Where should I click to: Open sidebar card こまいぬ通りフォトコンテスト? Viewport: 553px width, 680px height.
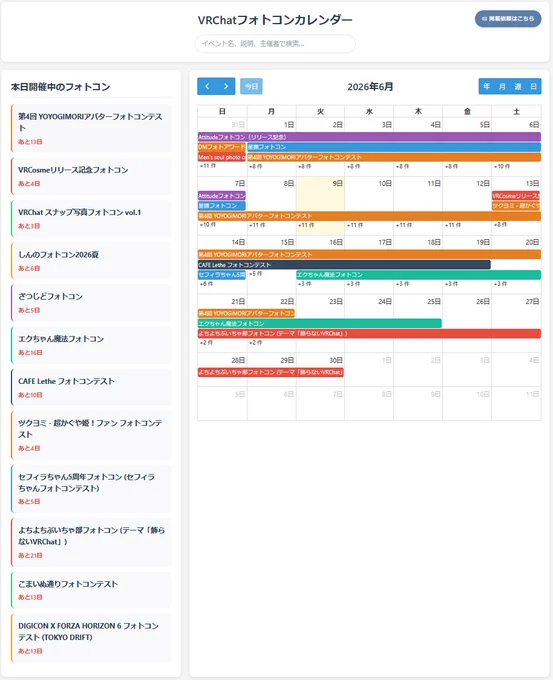point(91,590)
